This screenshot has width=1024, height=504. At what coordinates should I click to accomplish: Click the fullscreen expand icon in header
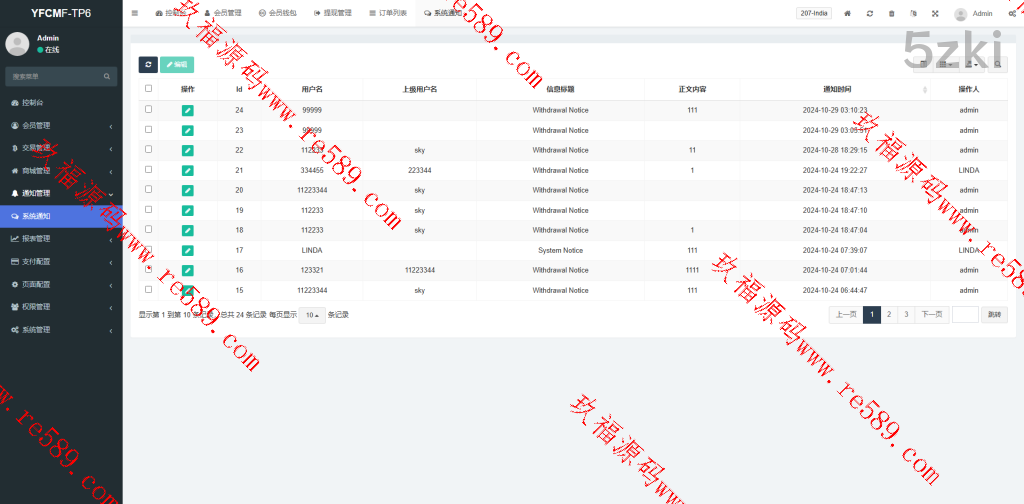click(x=935, y=13)
